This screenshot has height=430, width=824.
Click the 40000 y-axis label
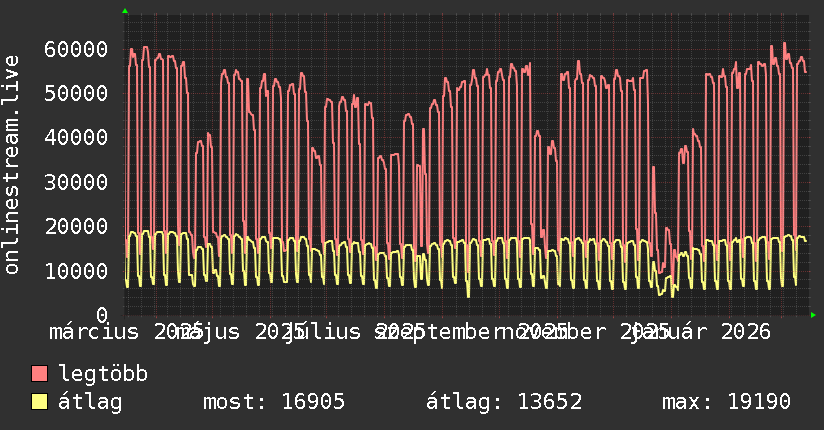pyautogui.click(x=76, y=138)
